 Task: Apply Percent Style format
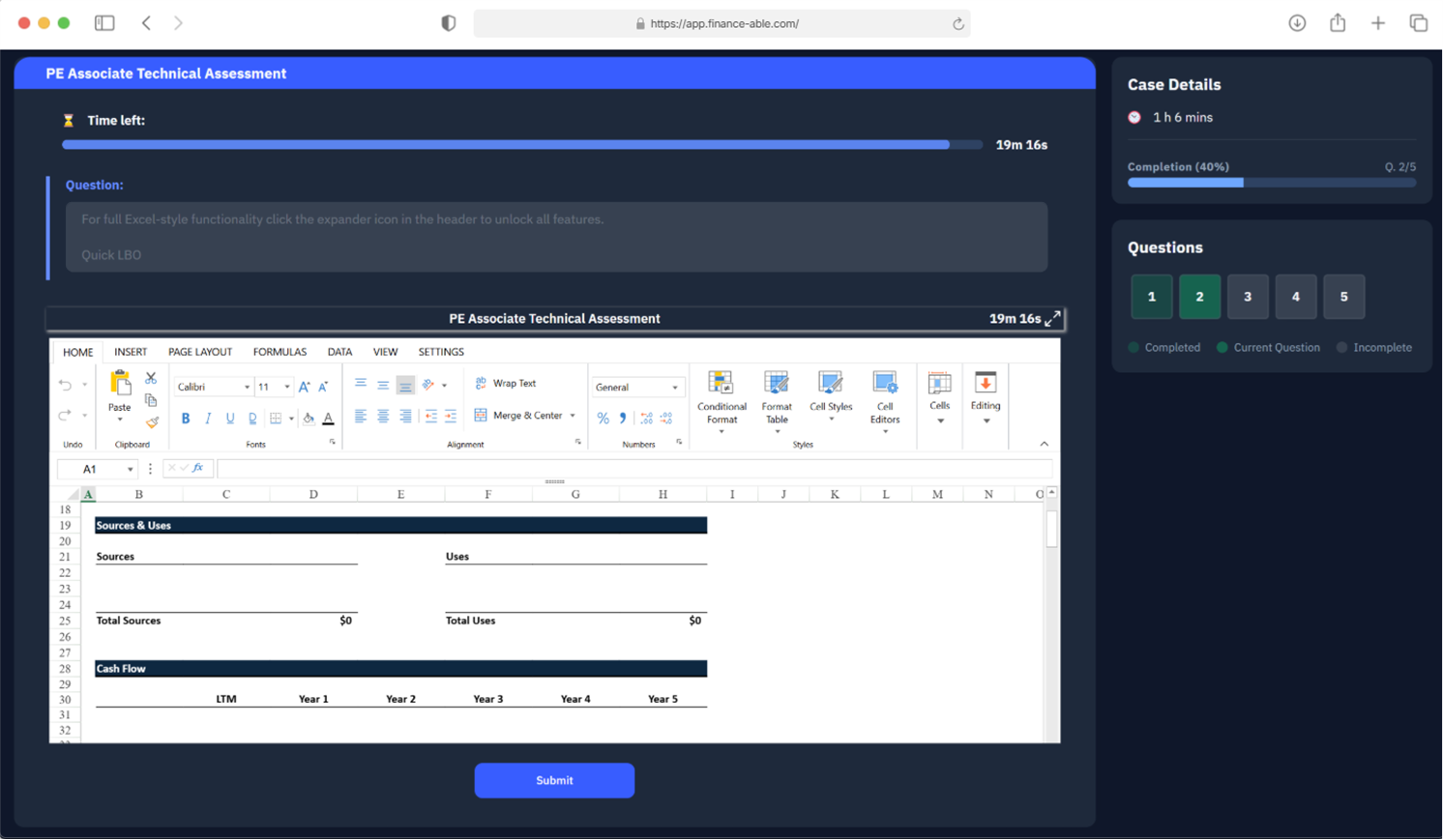tap(604, 419)
